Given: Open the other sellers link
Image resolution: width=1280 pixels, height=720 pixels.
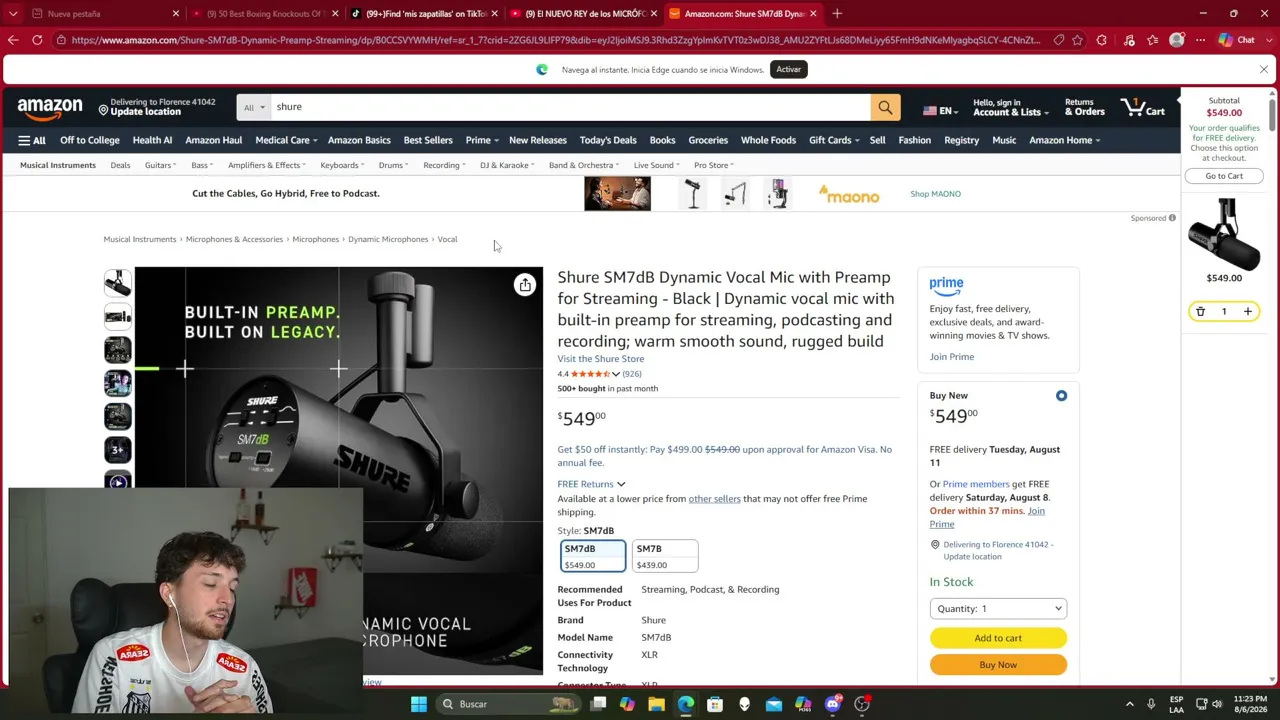Looking at the screenshot, I should 714,499.
